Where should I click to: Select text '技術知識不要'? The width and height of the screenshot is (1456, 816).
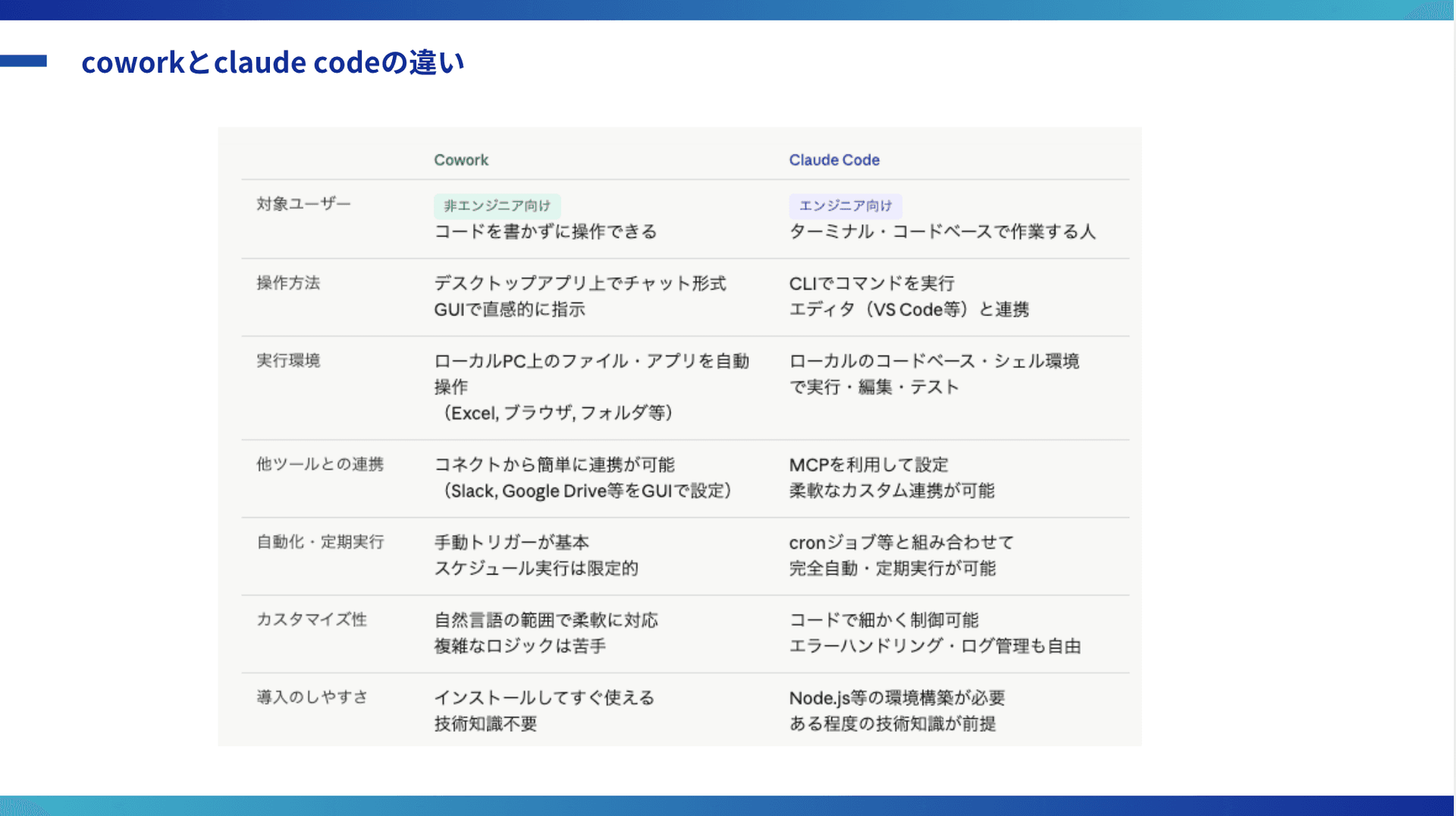point(485,723)
